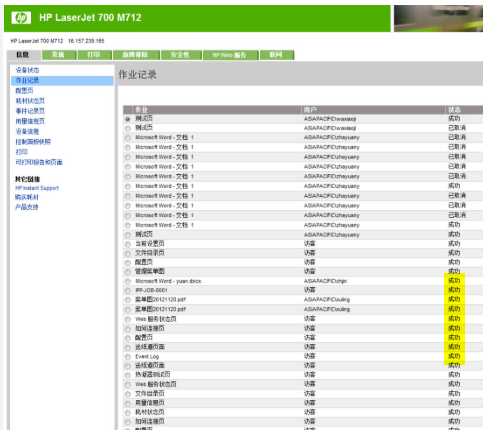The width and height of the screenshot is (483, 430).
Task: Switch to the 常规 tab
Action: point(59,55)
